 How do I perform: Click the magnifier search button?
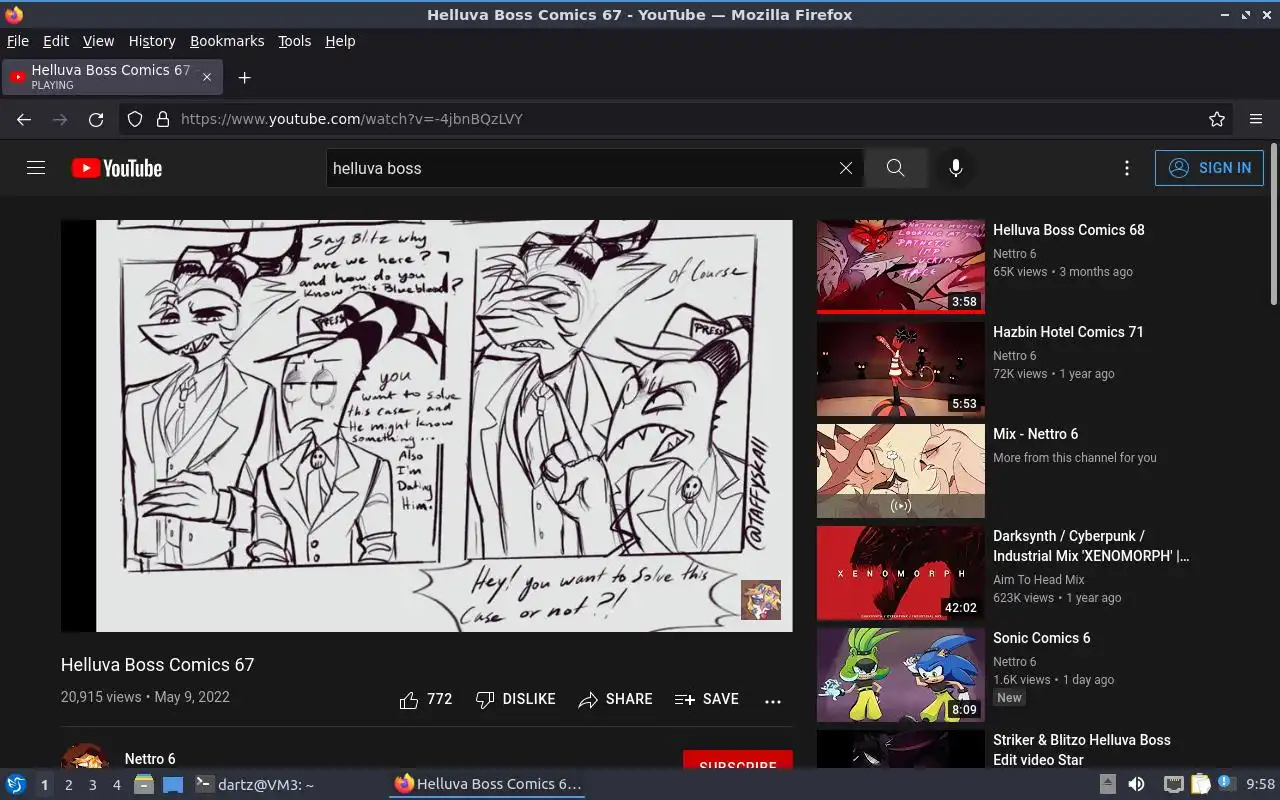click(895, 168)
